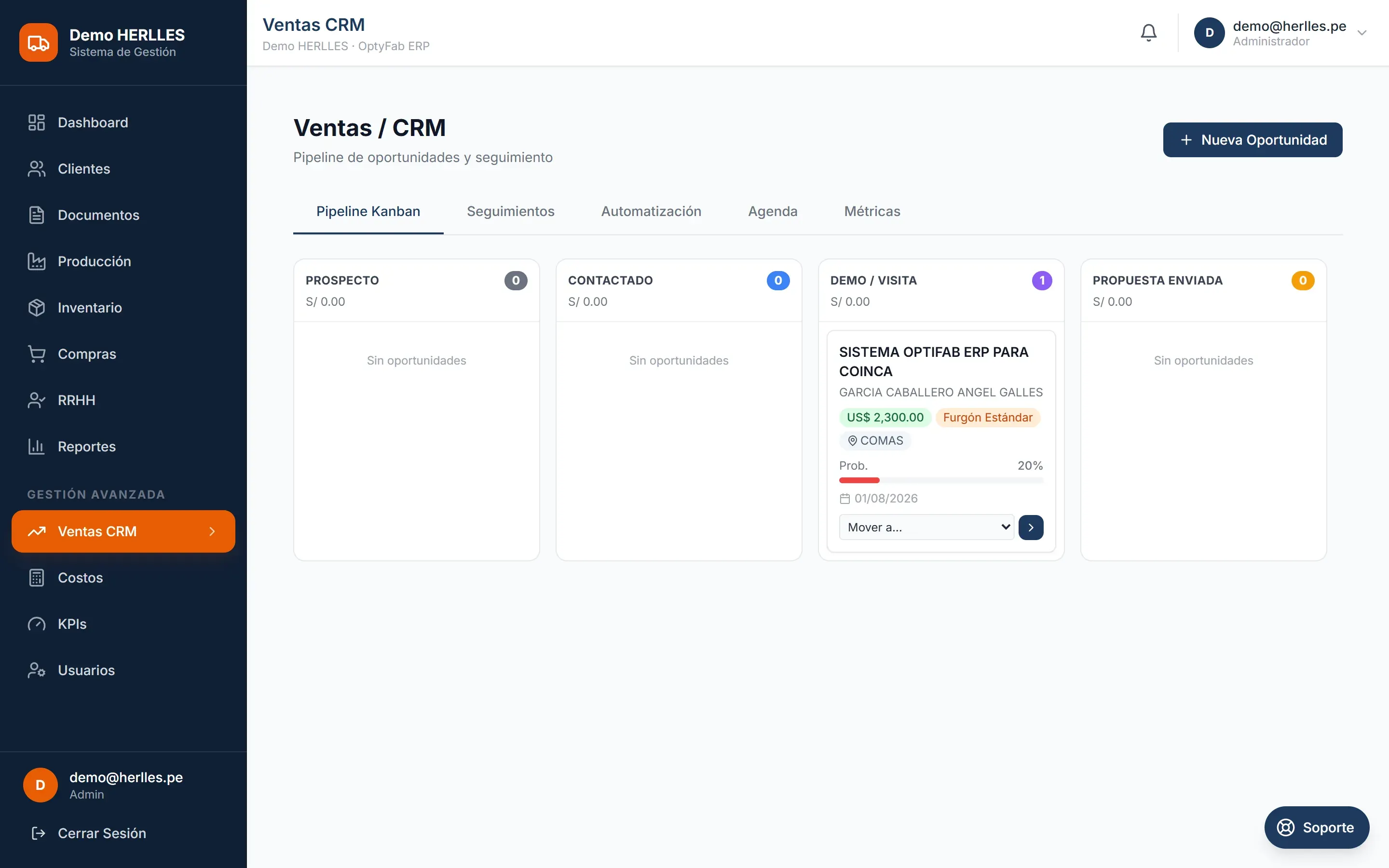Click the Cerrar Sesión logout icon
Image resolution: width=1389 pixels, height=868 pixels.
pyautogui.click(x=38, y=833)
